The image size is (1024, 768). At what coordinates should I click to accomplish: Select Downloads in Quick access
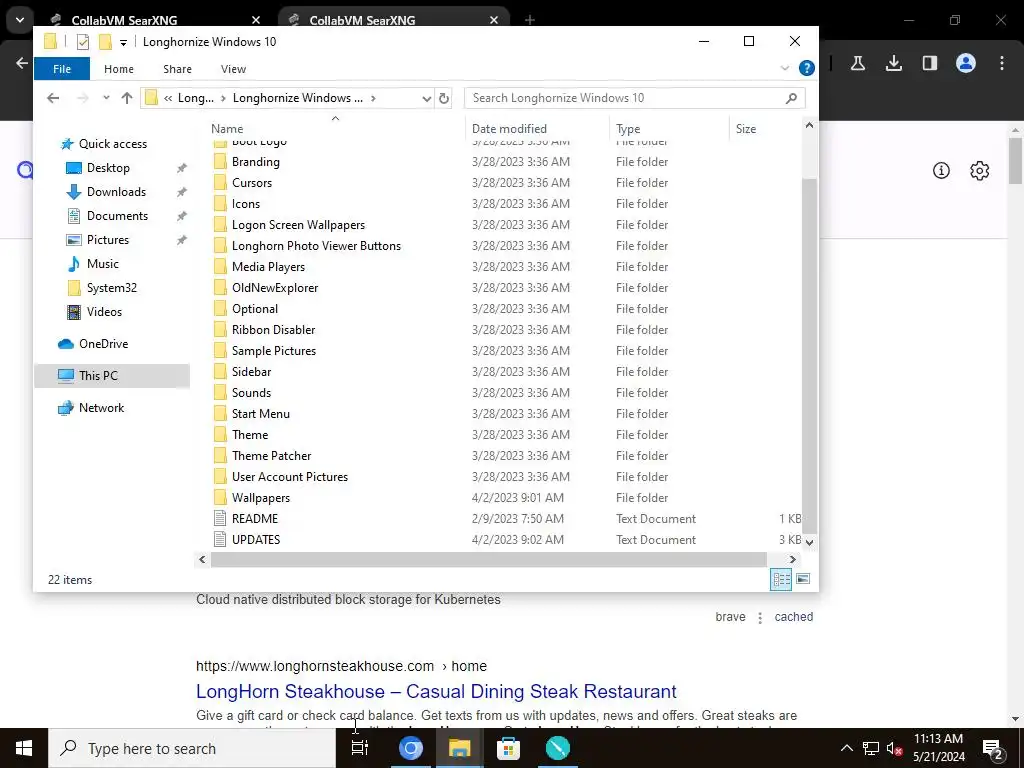coord(116,192)
